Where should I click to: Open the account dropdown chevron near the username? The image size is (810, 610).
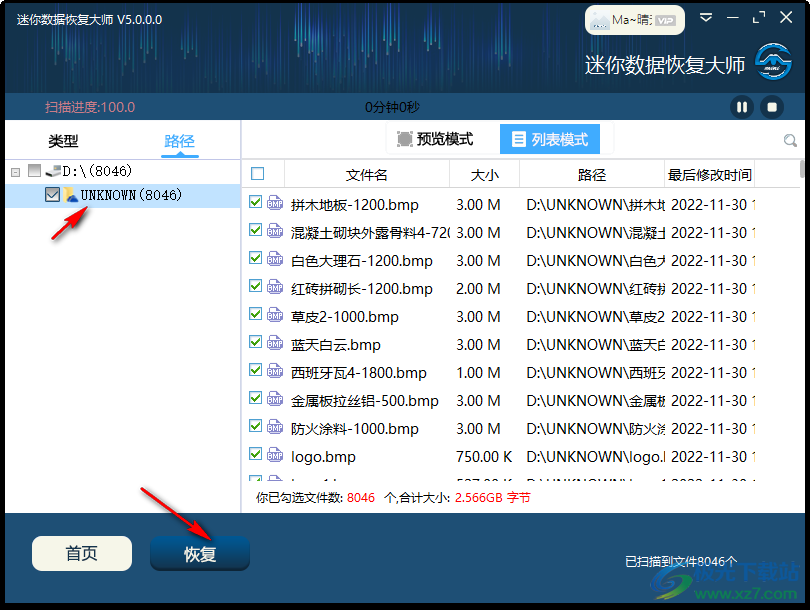tap(707, 18)
